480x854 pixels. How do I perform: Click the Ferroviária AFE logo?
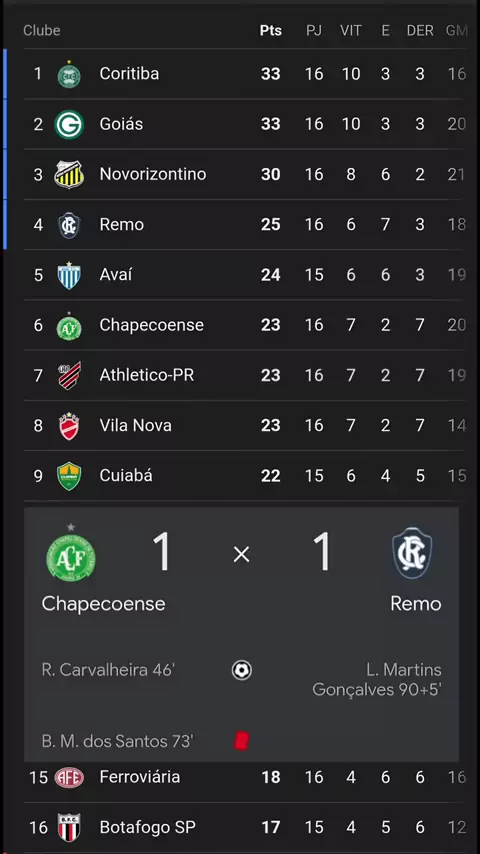(x=69, y=777)
